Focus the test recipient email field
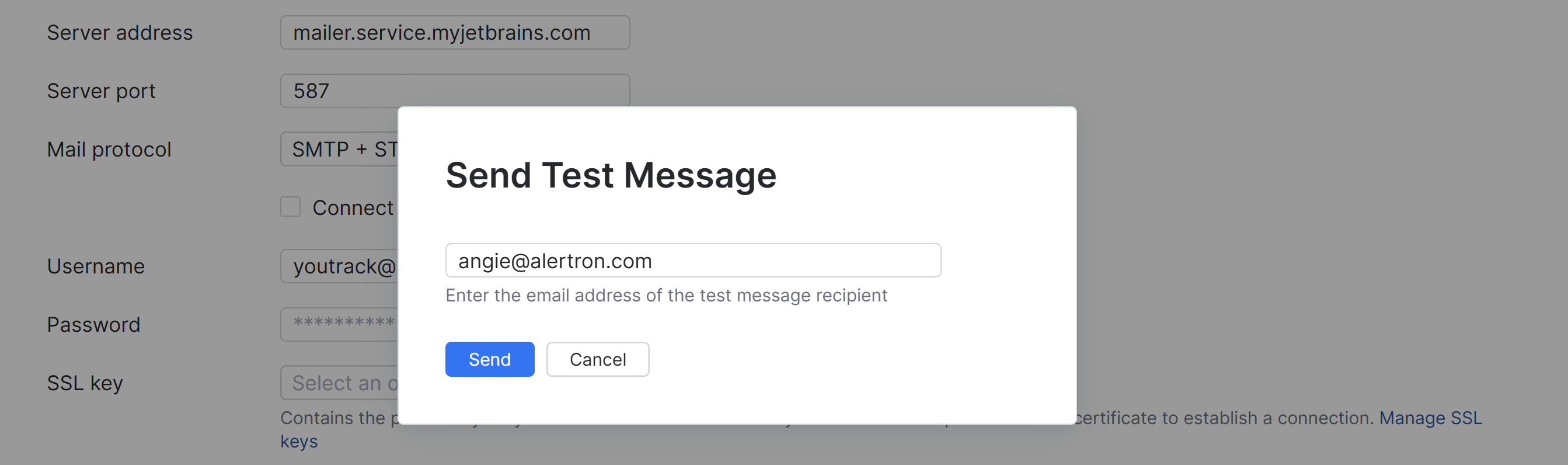 [693, 261]
